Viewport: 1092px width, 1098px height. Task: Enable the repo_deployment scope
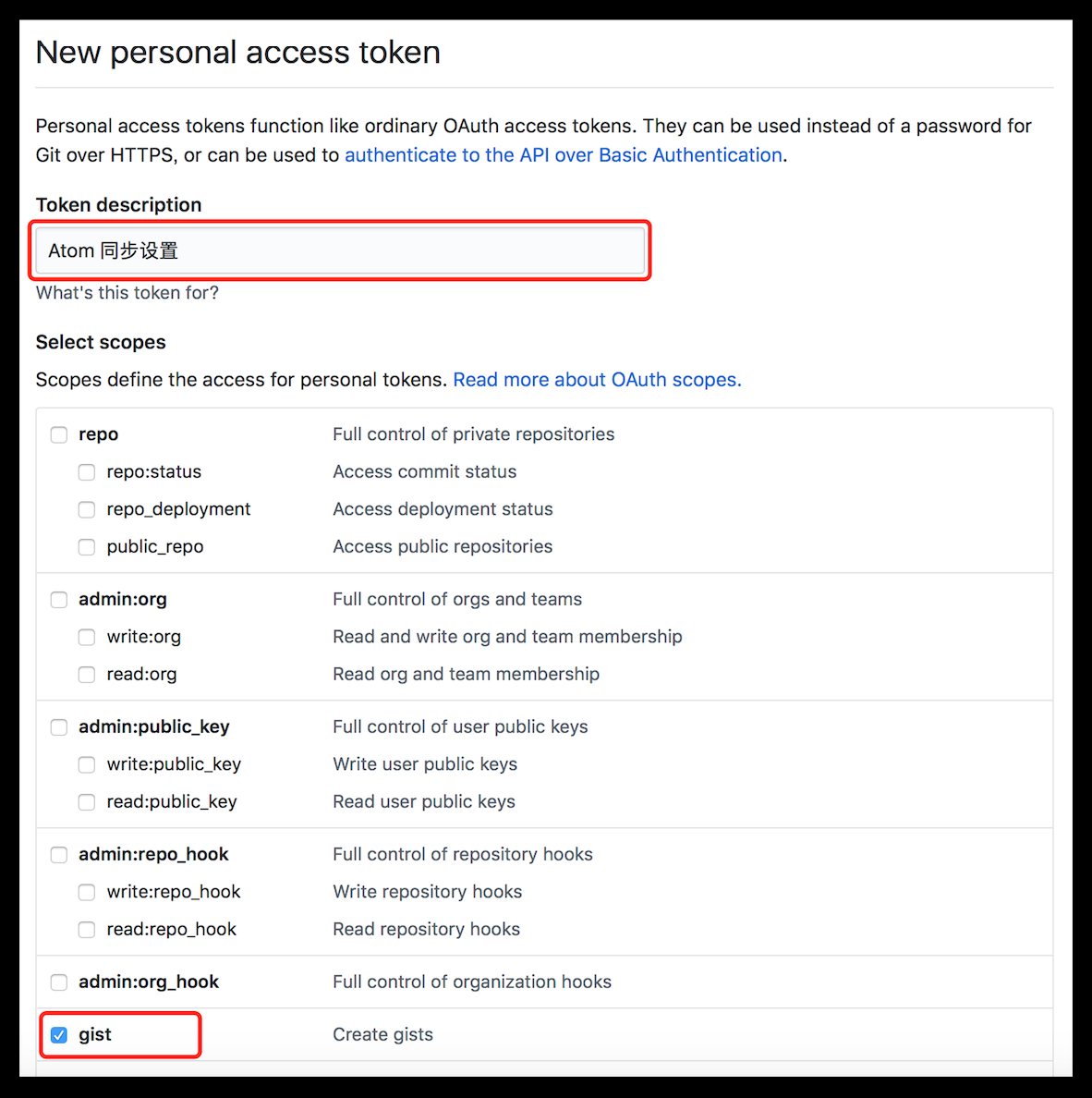[x=86, y=509]
